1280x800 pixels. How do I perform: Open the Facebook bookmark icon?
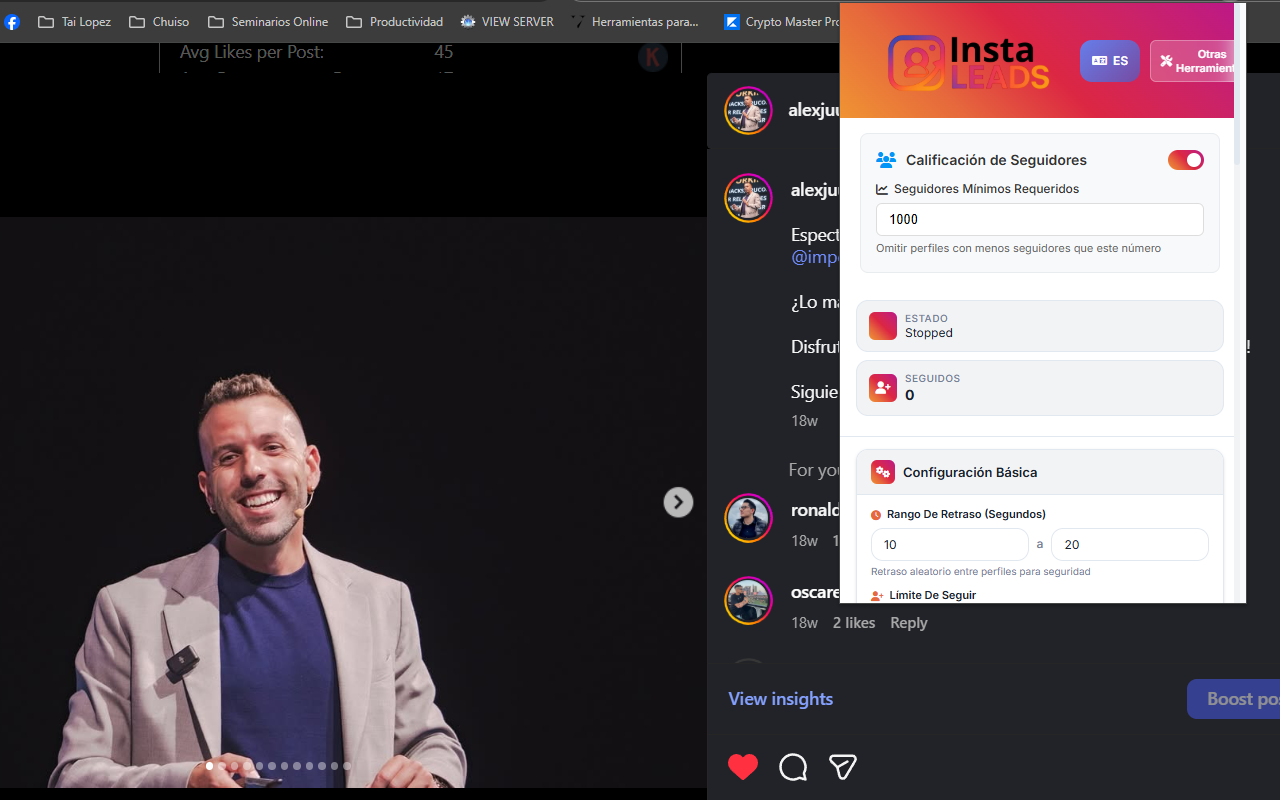[12, 22]
